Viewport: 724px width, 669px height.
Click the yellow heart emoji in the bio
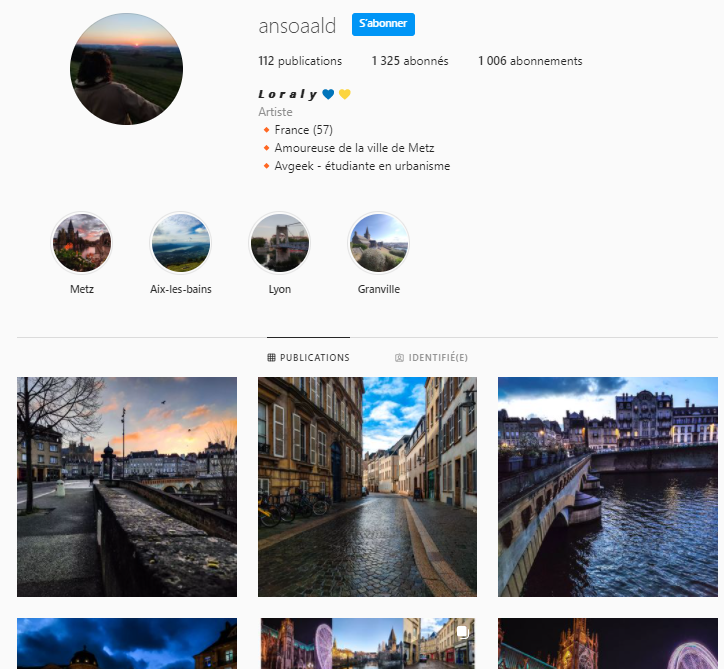(345, 94)
